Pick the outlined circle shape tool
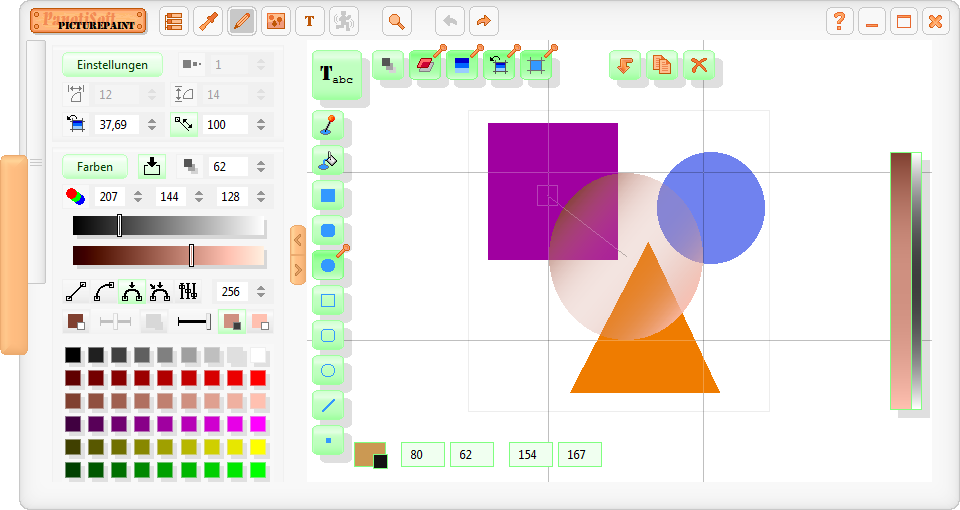The image size is (960, 510). click(x=328, y=370)
